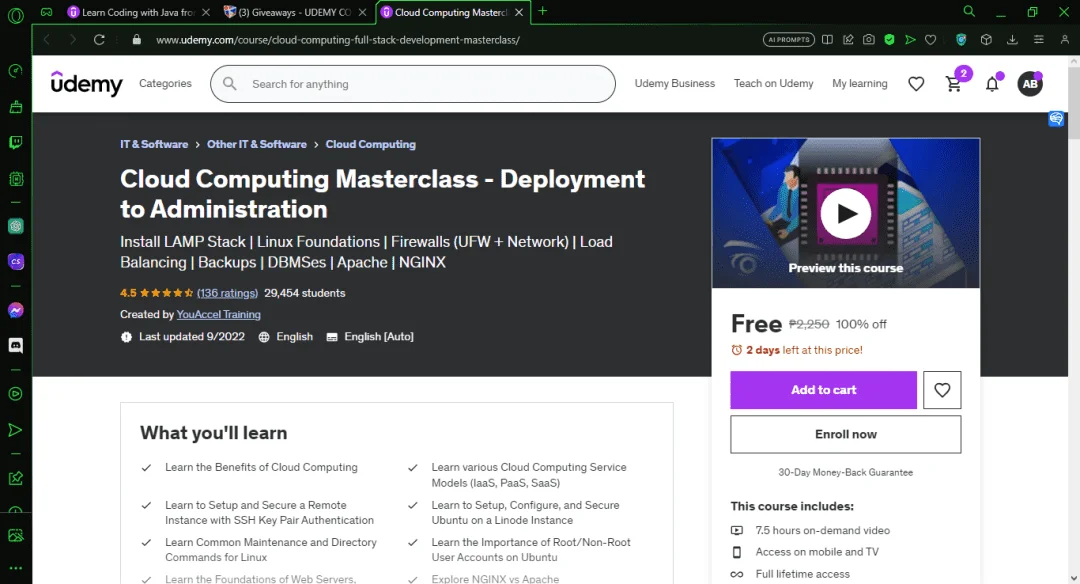The height and width of the screenshot is (584, 1080).
Task: Open the chip-shaped GX icon in sidebar
Action: click(x=15, y=179)
